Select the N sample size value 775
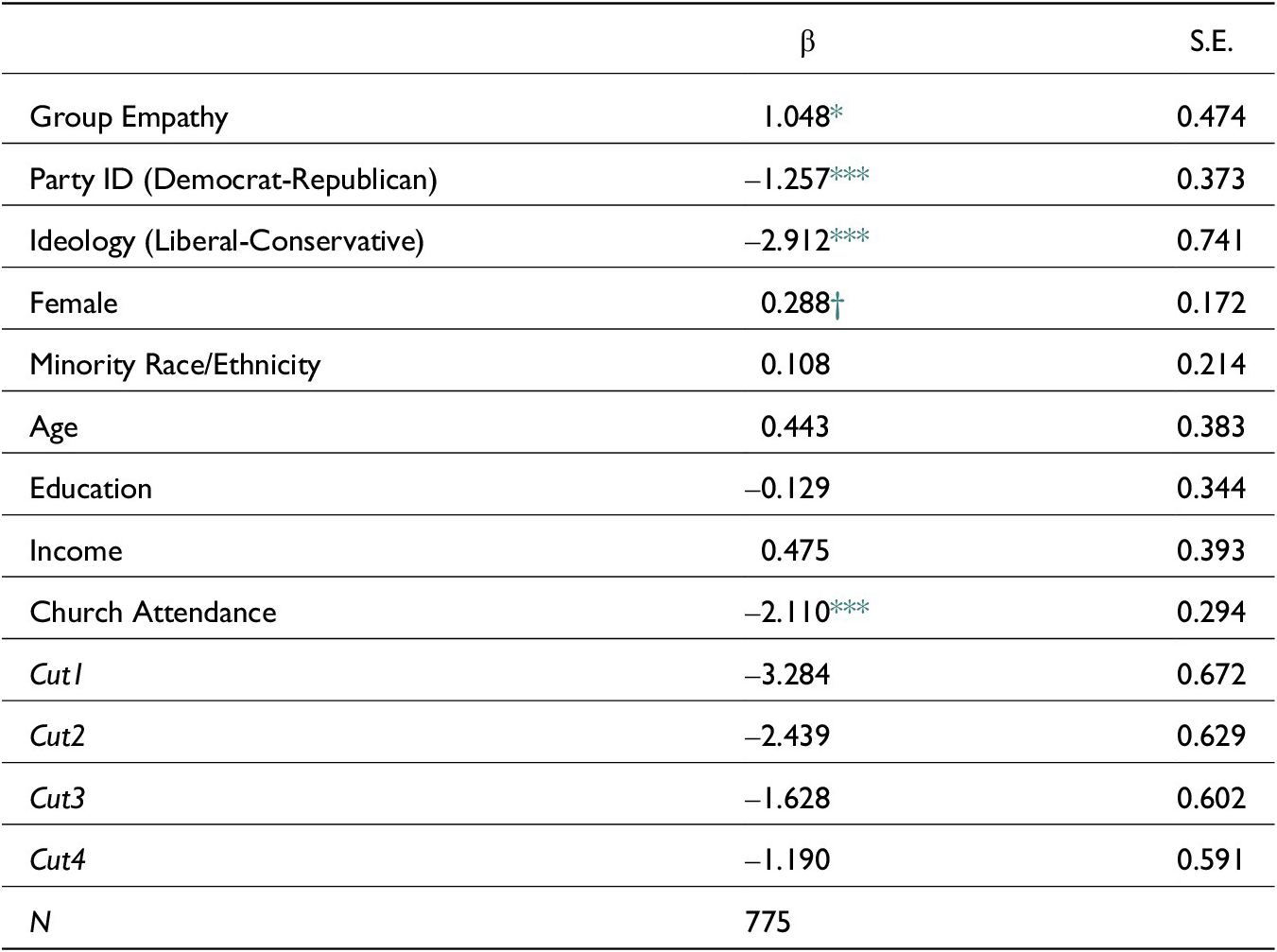1277x952 pixels. pos(768,922)
